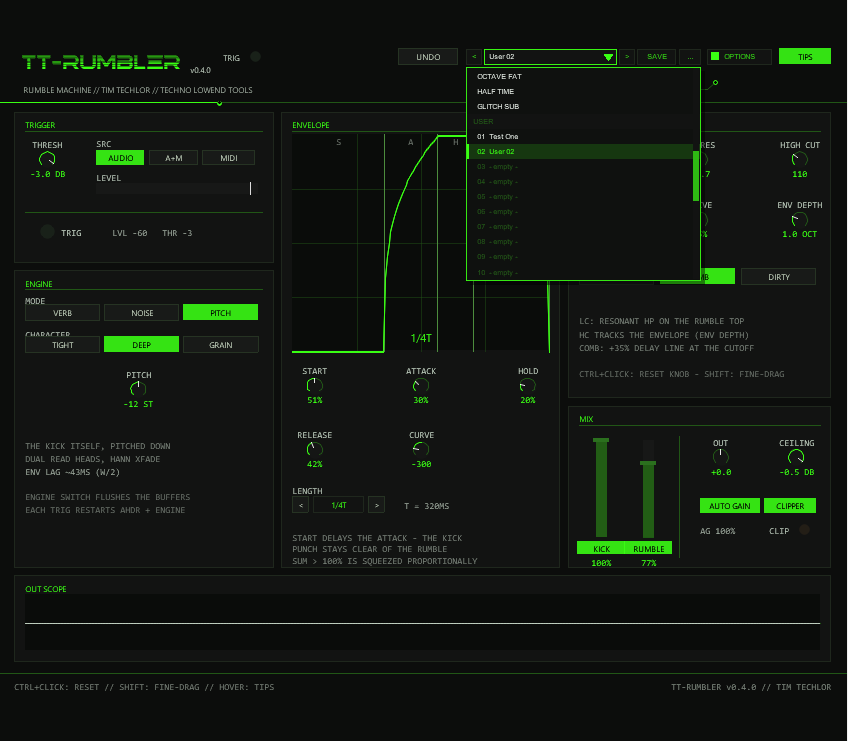Select preset 02 User 02

(x=580, y=151)
